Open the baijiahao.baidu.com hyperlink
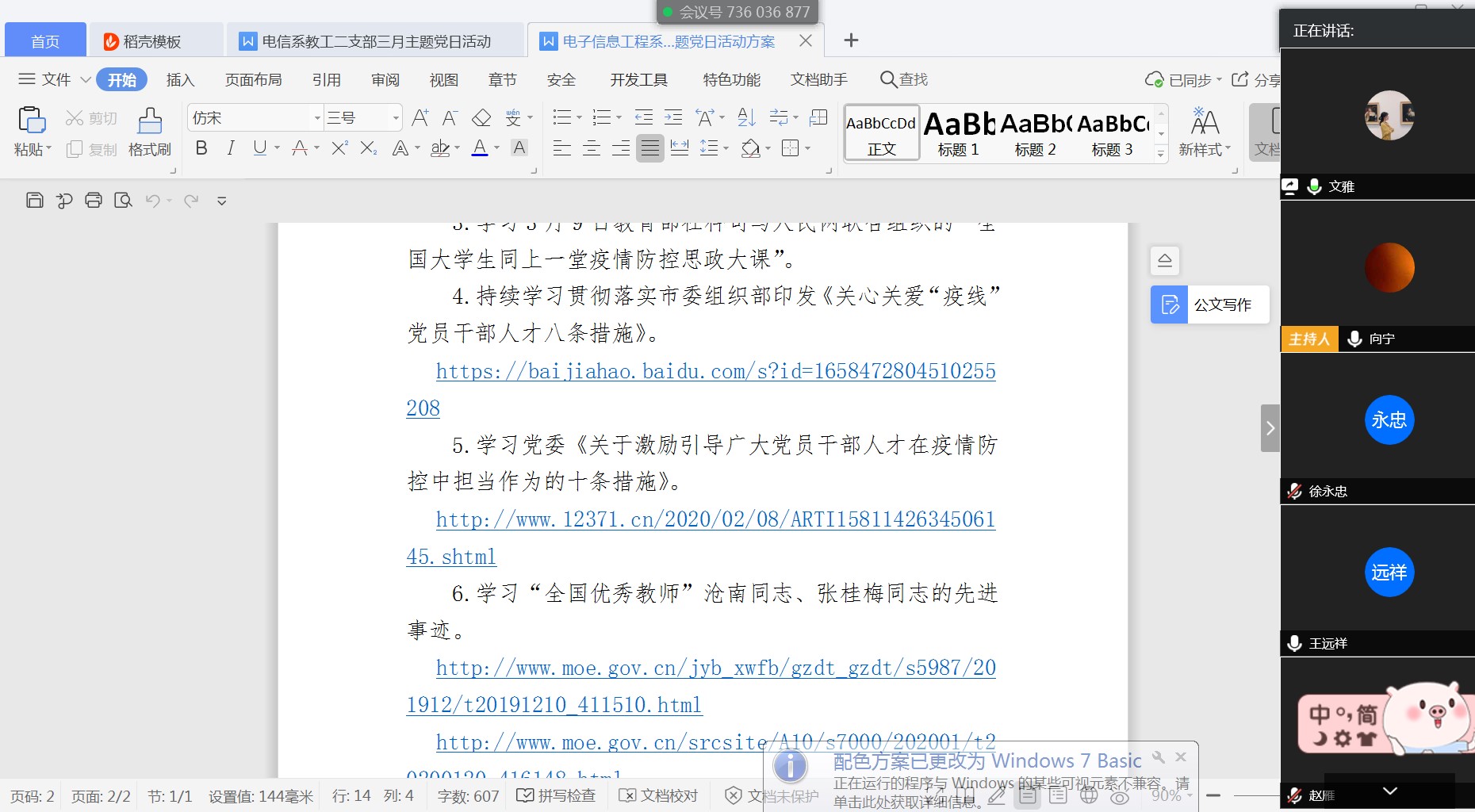This screenshot has height=812, width=1475. coord(715,371)
